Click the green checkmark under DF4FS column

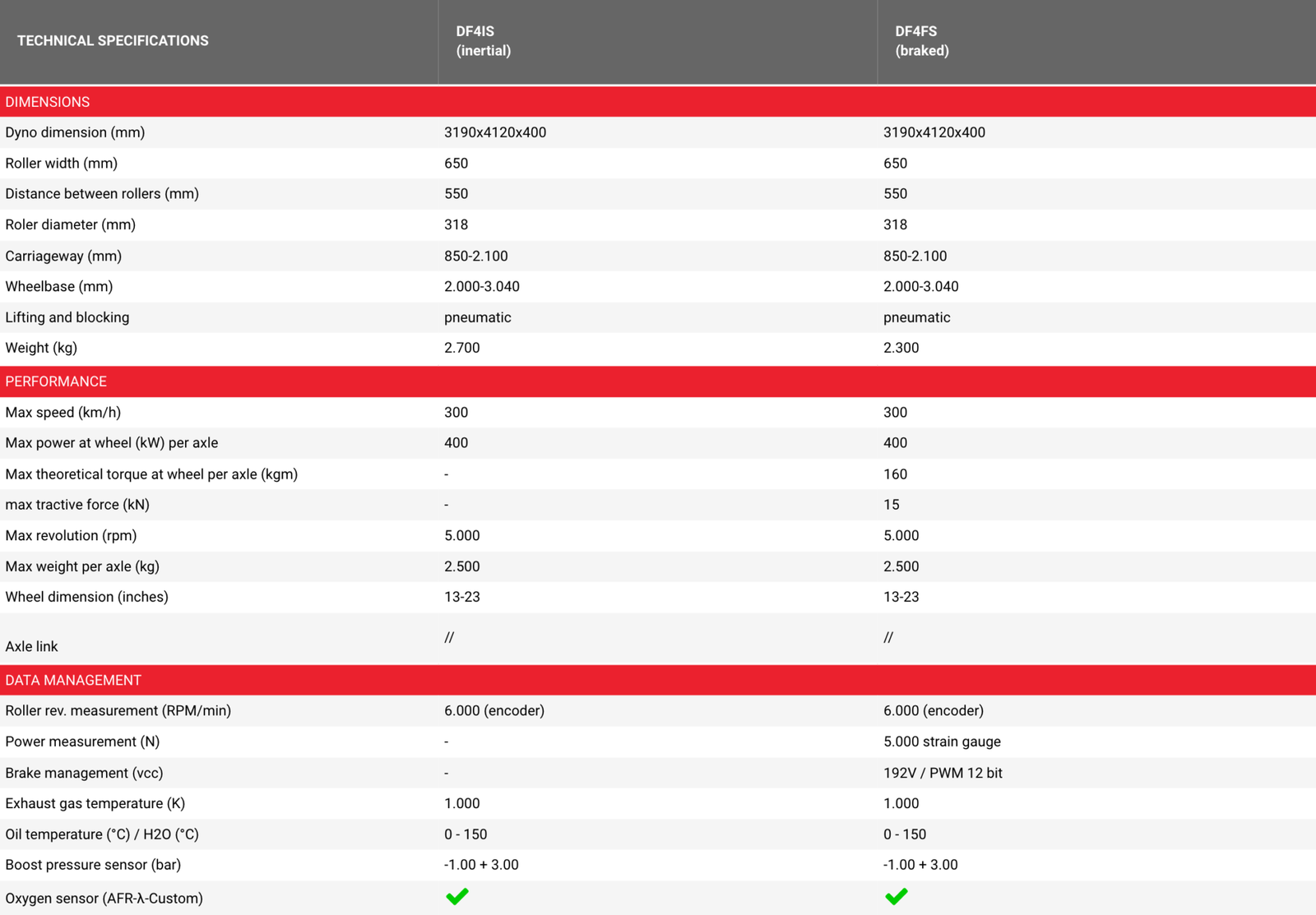896,896
